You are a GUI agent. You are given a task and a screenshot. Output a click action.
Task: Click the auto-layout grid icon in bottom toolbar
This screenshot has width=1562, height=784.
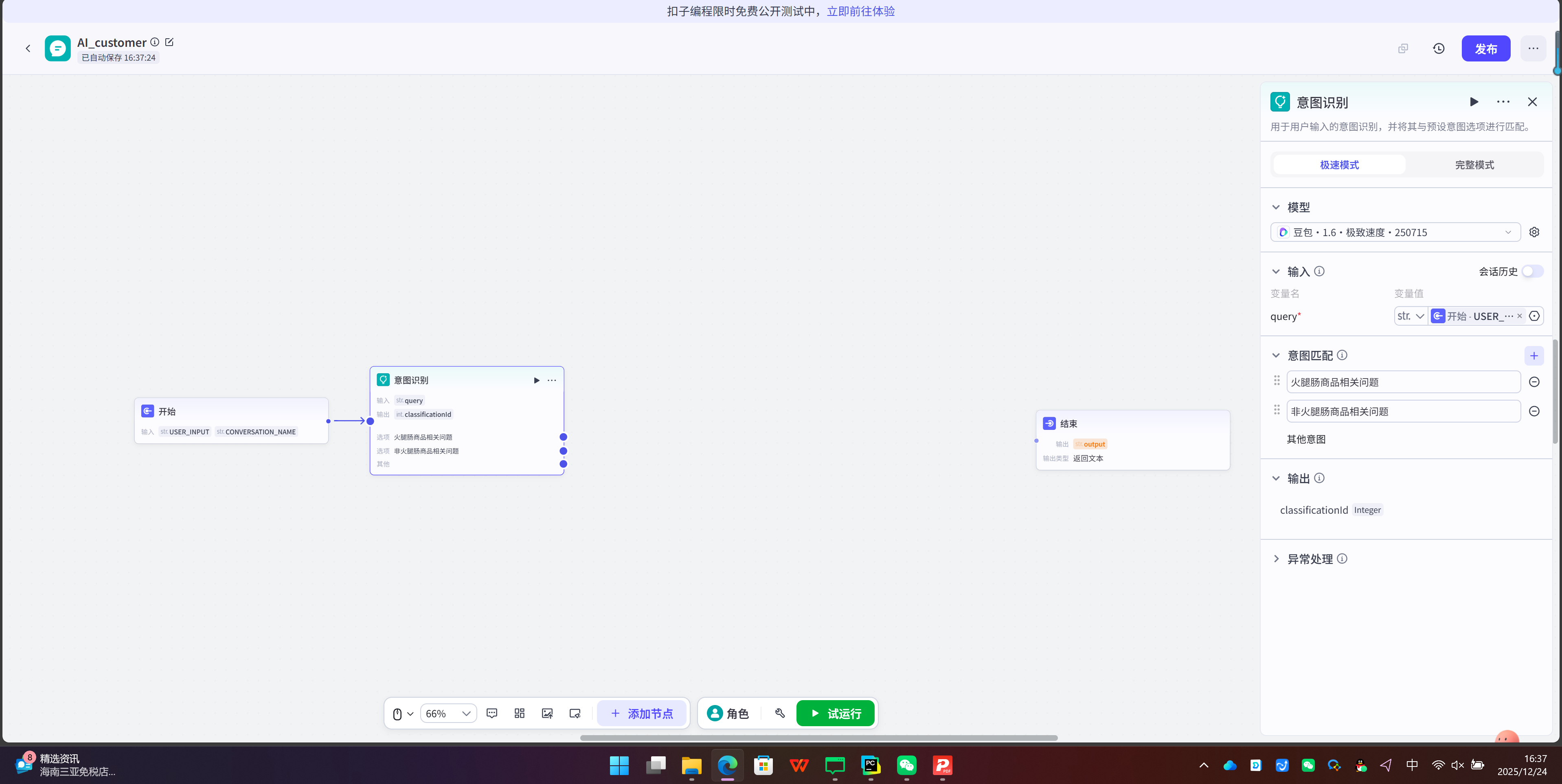tap(519, 713)
